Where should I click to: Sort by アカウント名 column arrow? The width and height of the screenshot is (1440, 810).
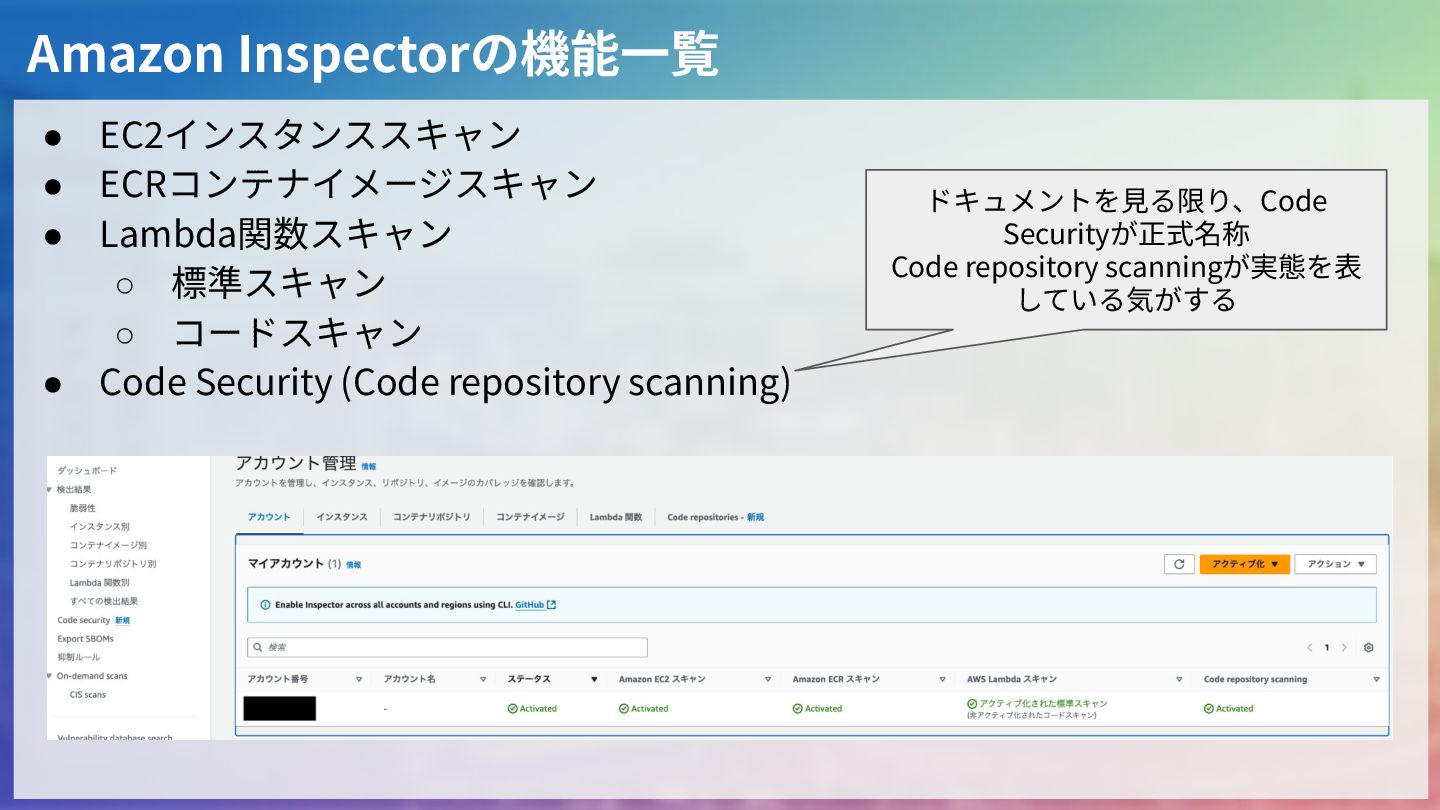(483, 679)
